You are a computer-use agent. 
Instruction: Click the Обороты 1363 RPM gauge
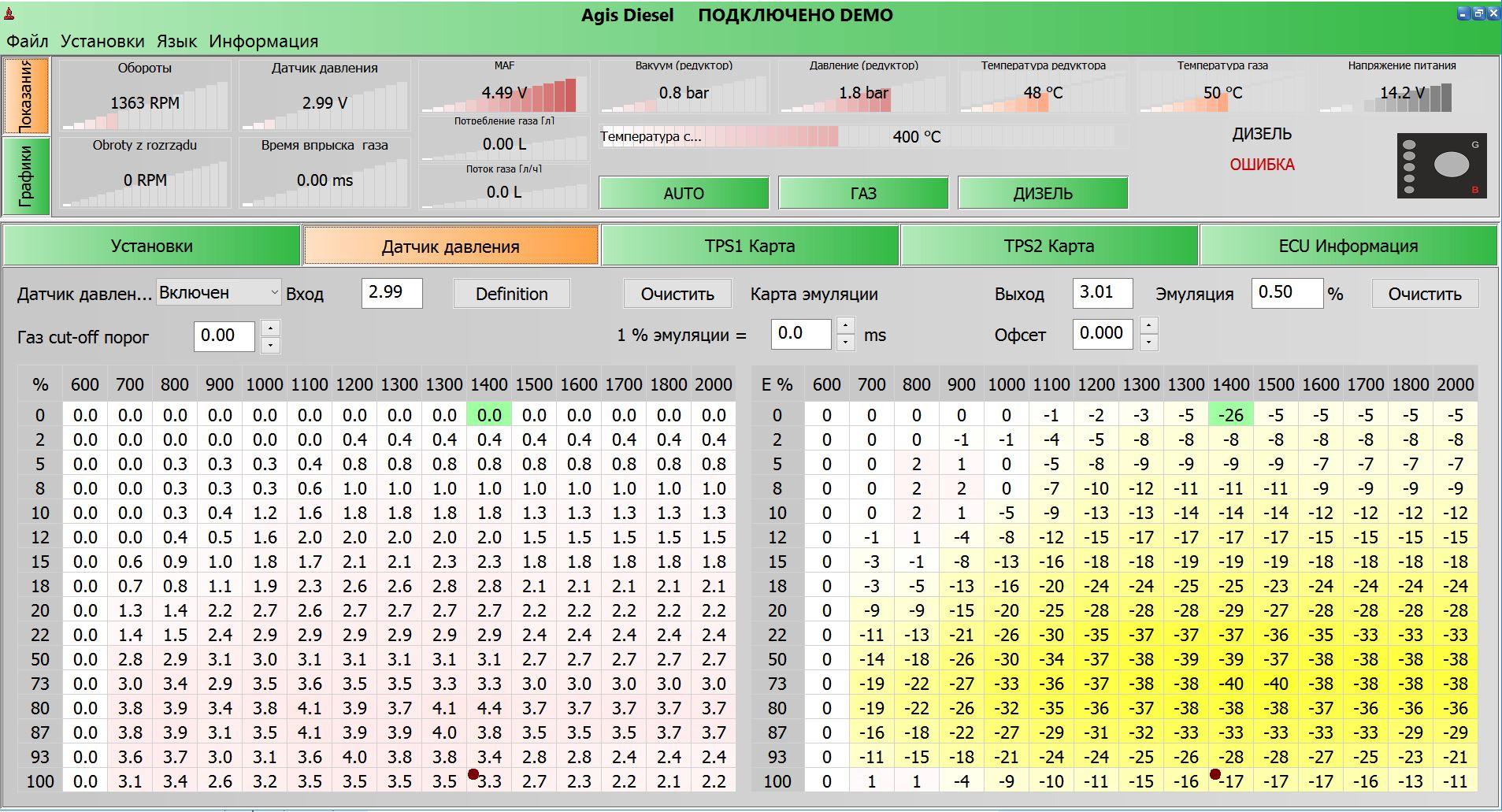145,95
